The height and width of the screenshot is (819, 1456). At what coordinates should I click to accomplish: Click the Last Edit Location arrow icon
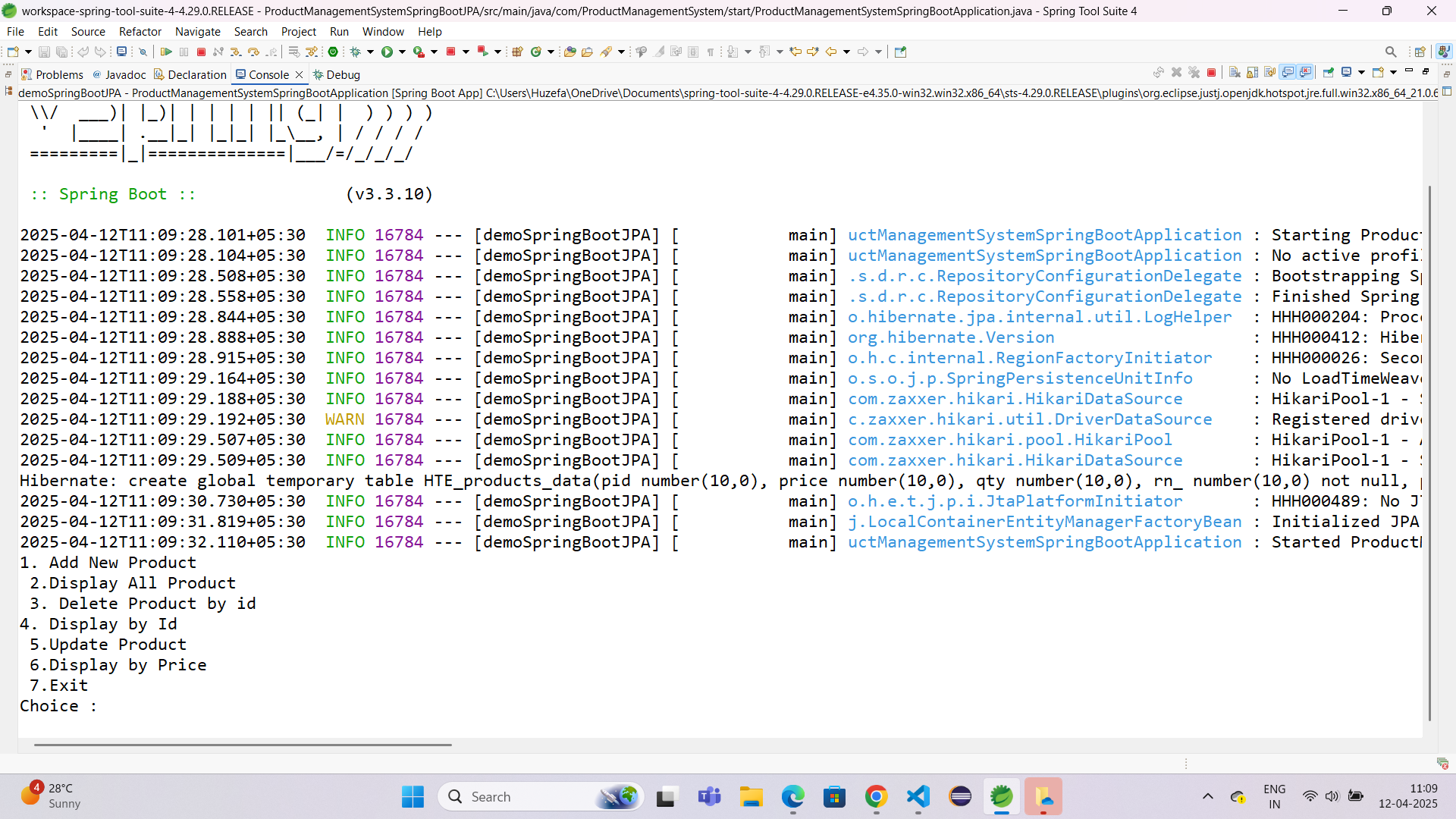click(795, 52)
